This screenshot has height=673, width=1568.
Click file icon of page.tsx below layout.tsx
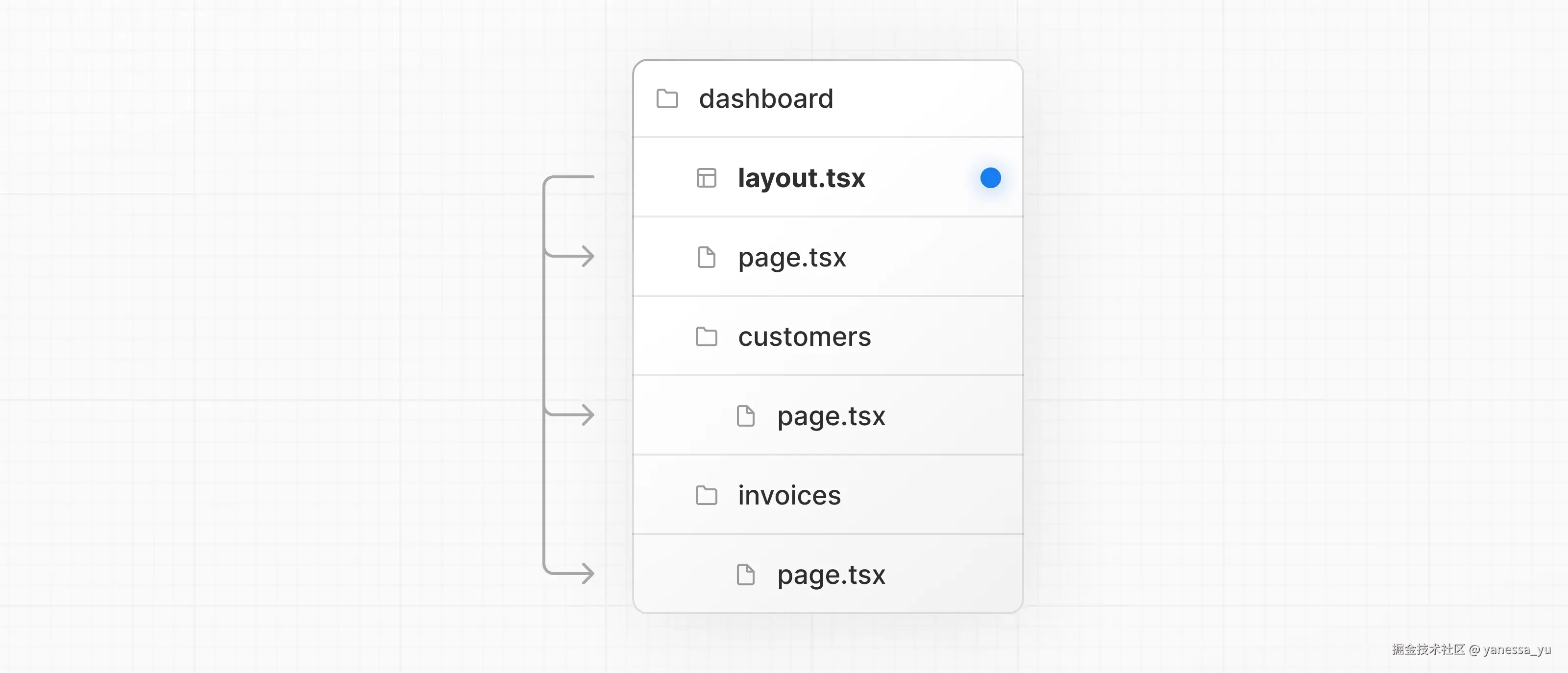coord(706,257)
